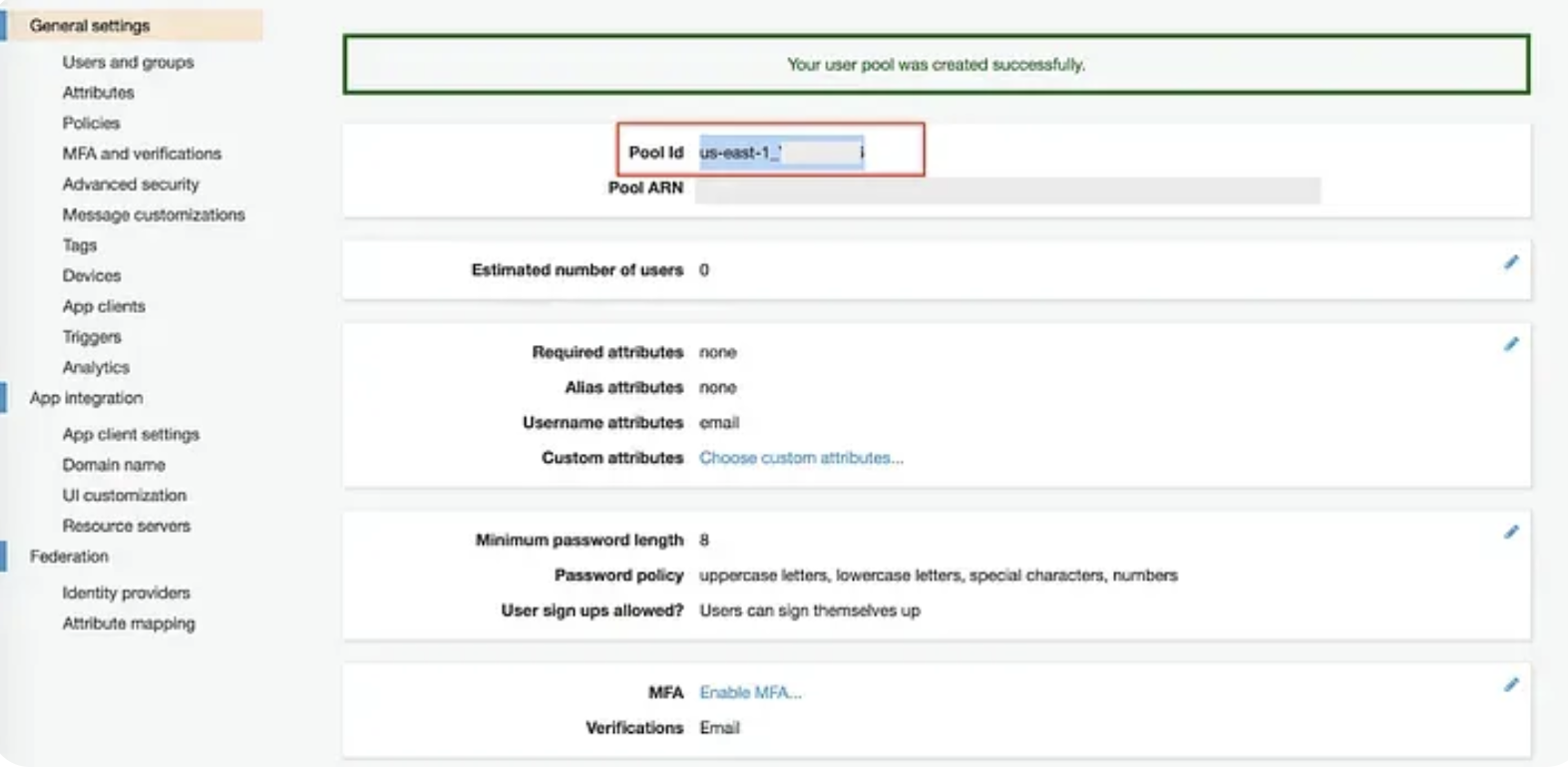This screenshot has height=768, width=1568.
Task: Select Policies in the left navigation
Action: (x=91, y=124)
